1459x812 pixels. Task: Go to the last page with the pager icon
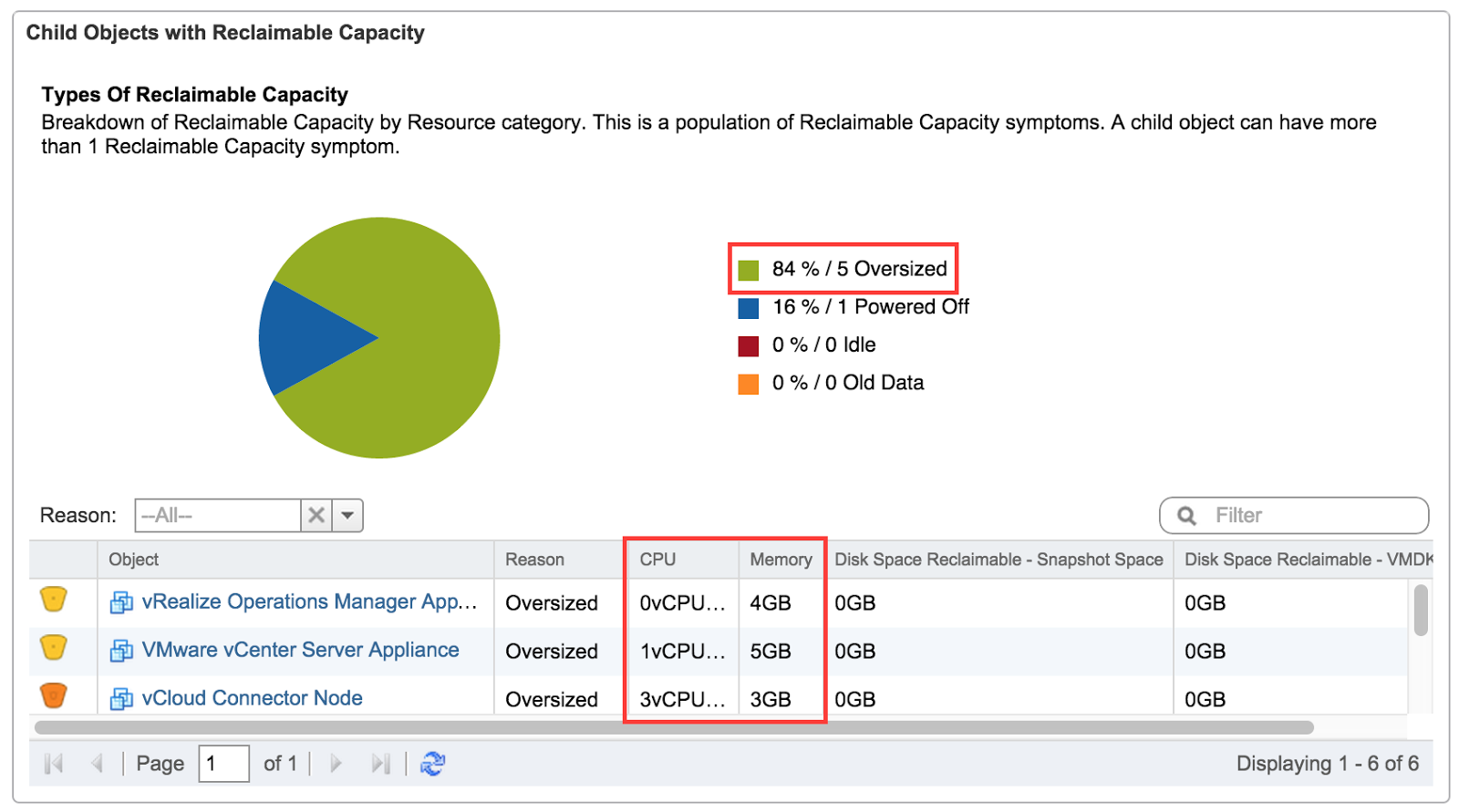pyautogui.click(x=380, y=764)
